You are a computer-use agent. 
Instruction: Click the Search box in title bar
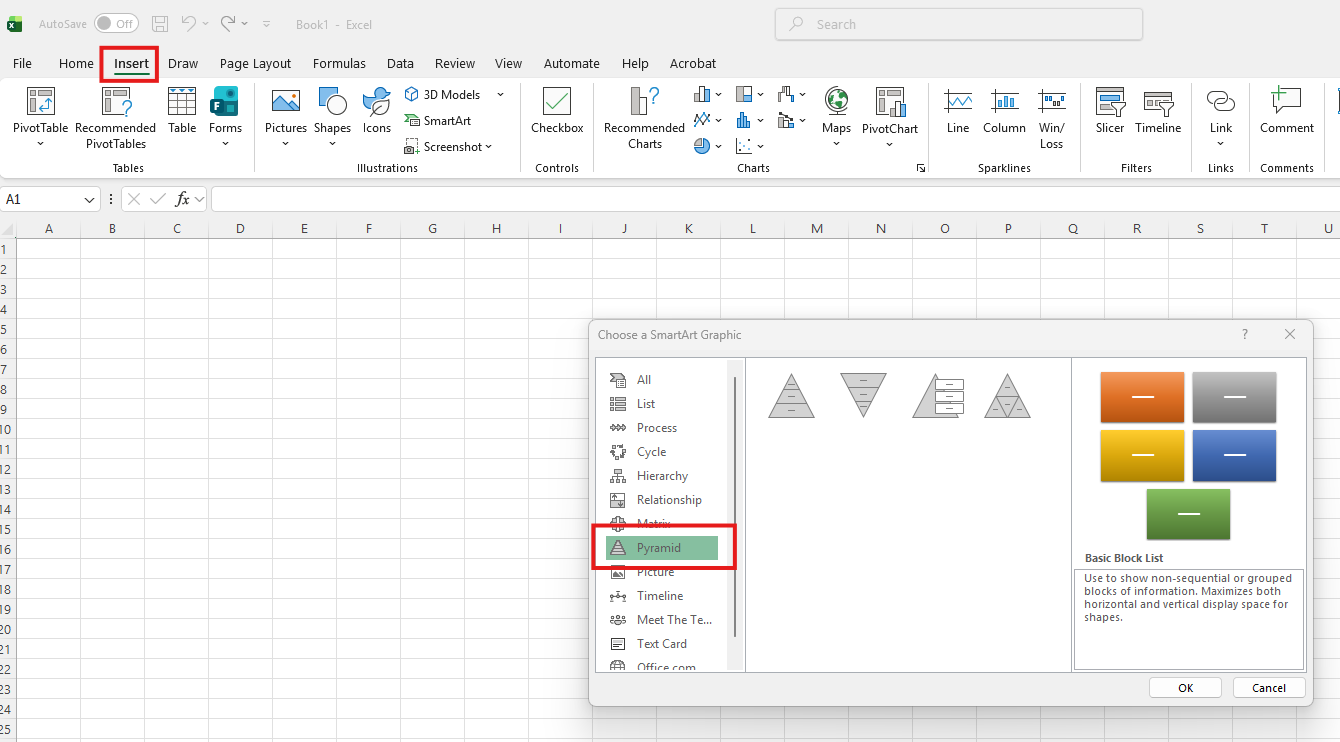click(959, 24)
